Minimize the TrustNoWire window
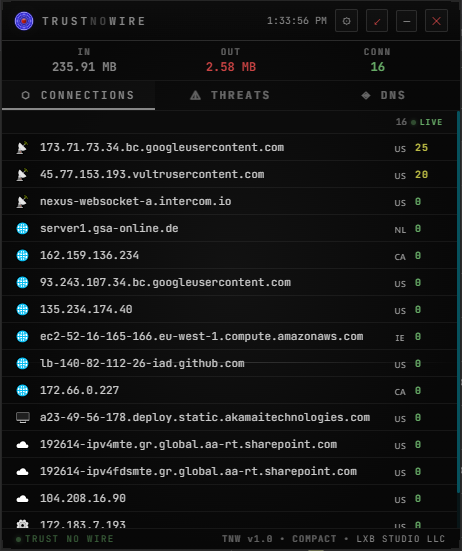Image resolution: width=462 pixels, height=551 pixels. (406, 21)
